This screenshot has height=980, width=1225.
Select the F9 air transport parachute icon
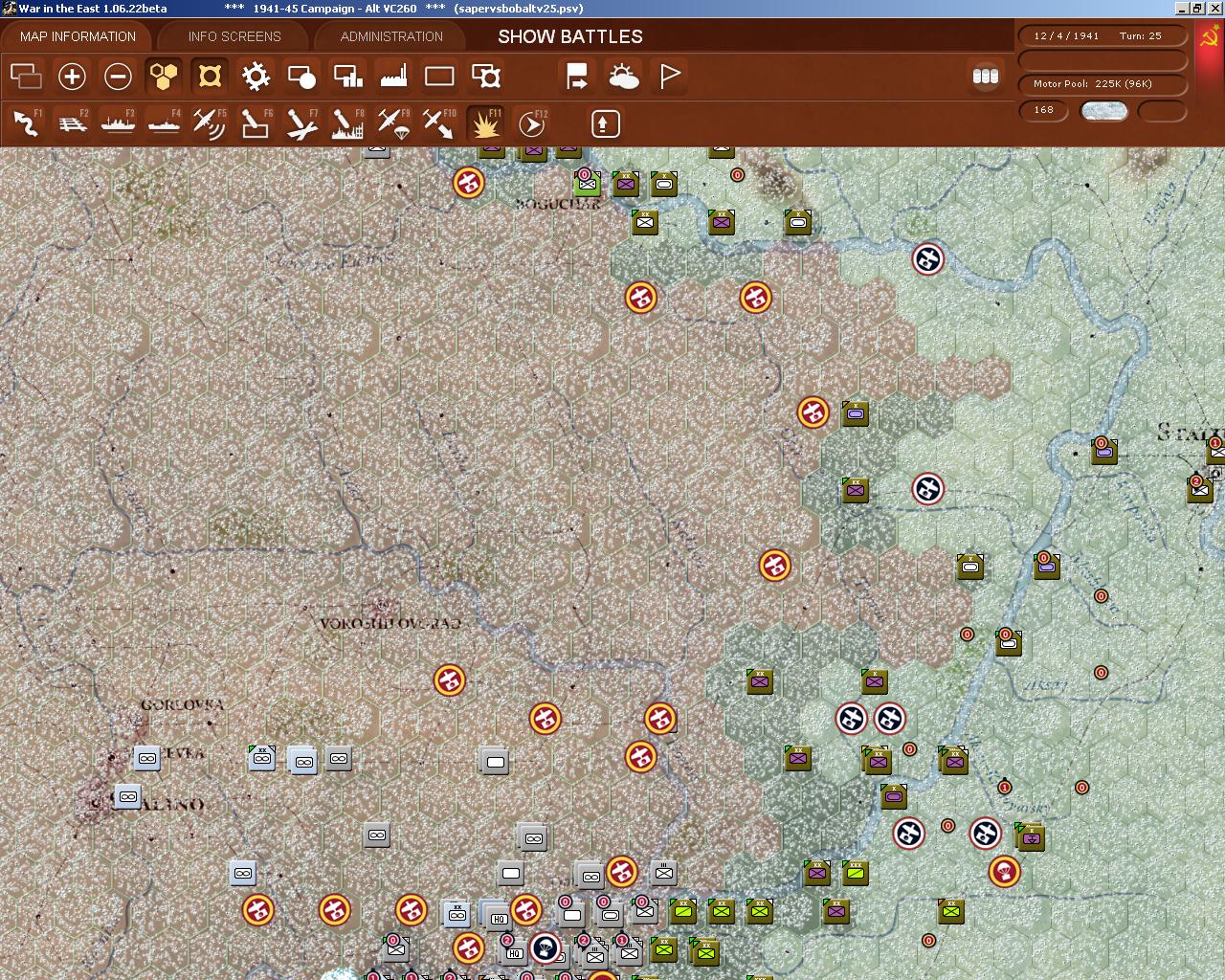point(393,124)
